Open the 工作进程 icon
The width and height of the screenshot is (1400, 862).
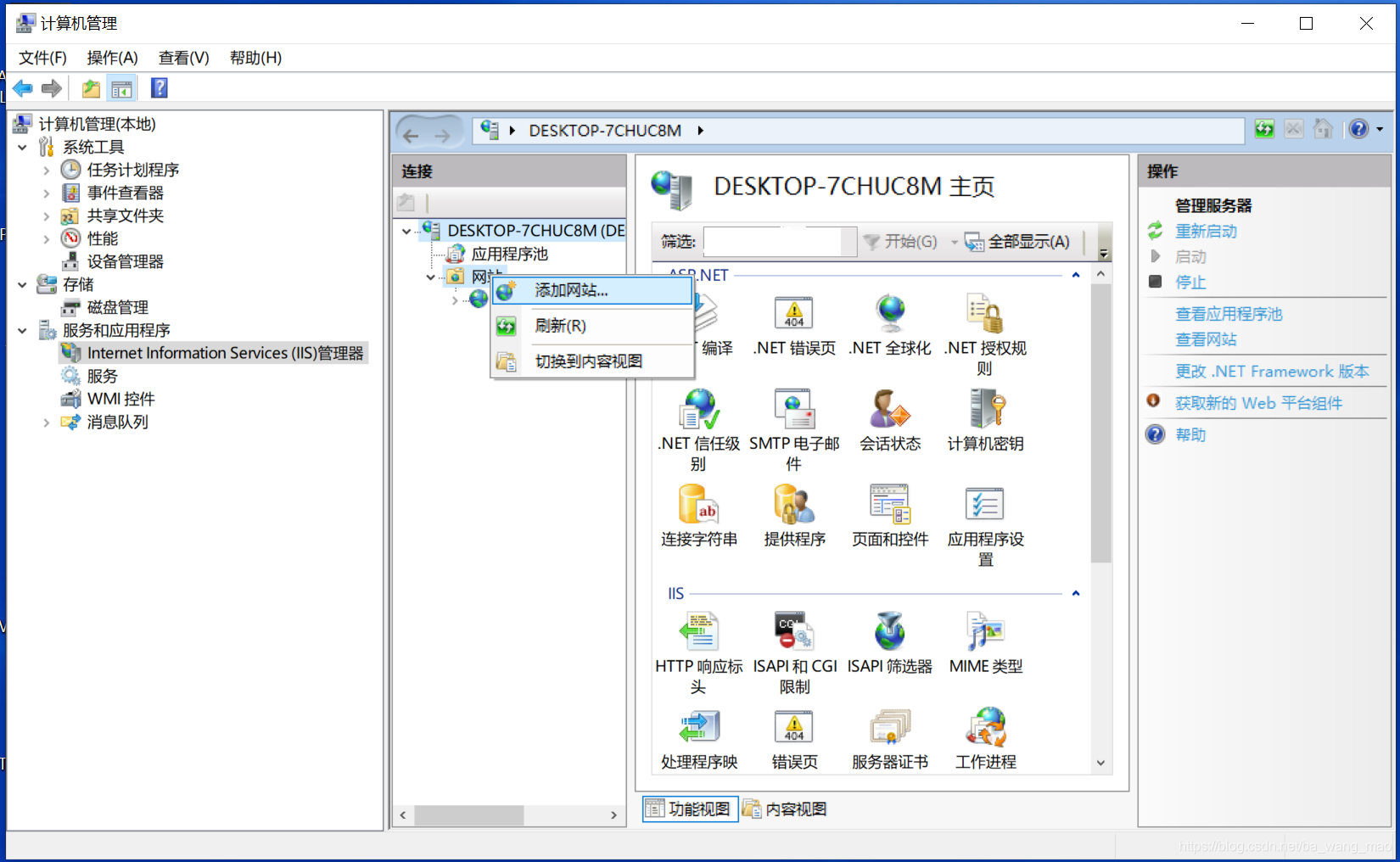(x=985, y=727)
